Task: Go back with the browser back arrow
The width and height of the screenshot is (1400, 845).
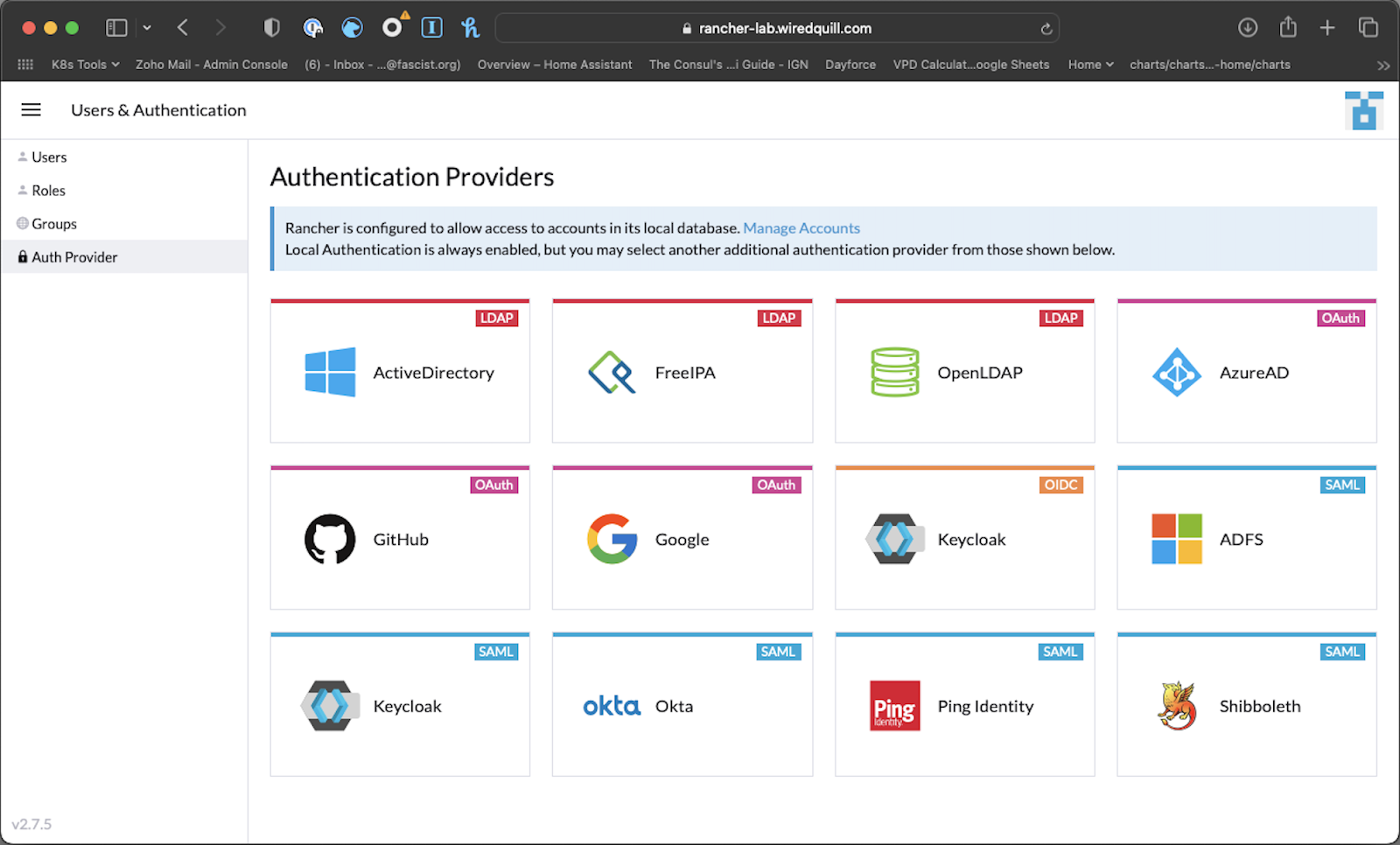Action: coord(183,28)
